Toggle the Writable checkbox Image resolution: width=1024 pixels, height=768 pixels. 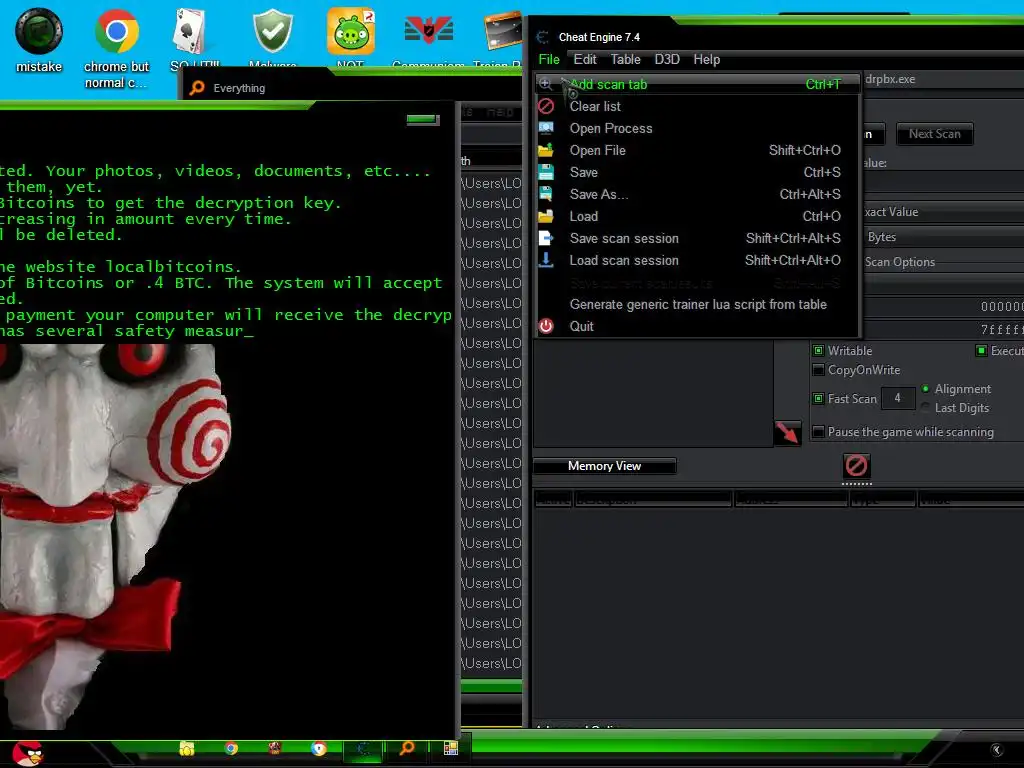[818, 351]
